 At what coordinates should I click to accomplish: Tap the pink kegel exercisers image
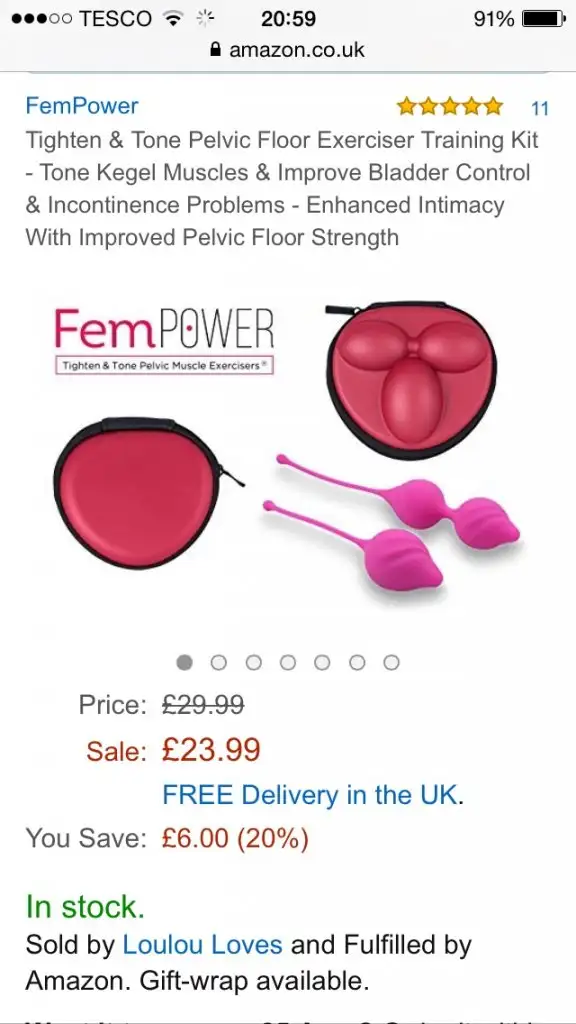pos(392,520)
